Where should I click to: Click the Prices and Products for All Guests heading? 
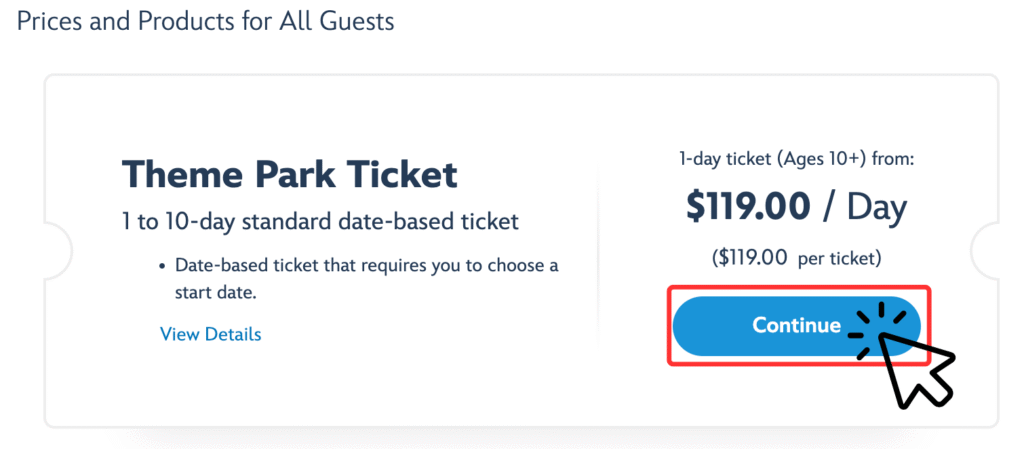pyautogui.click(x=205, y=21)
